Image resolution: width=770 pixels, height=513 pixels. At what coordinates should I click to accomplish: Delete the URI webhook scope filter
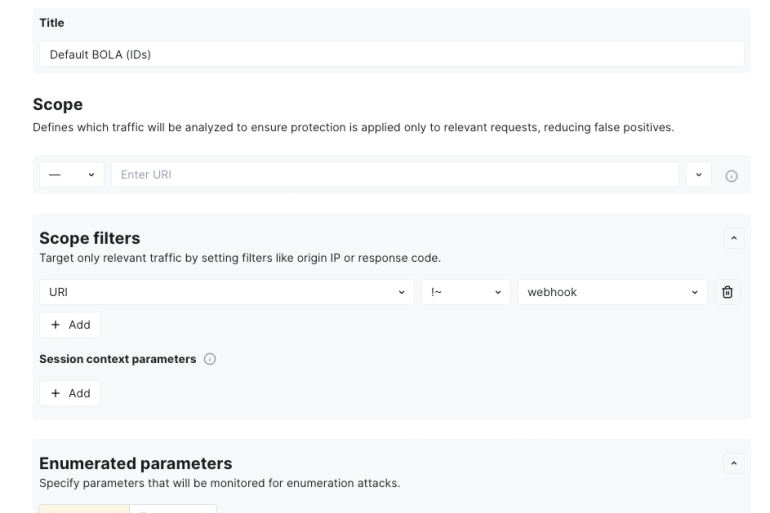tap(727, 292)
